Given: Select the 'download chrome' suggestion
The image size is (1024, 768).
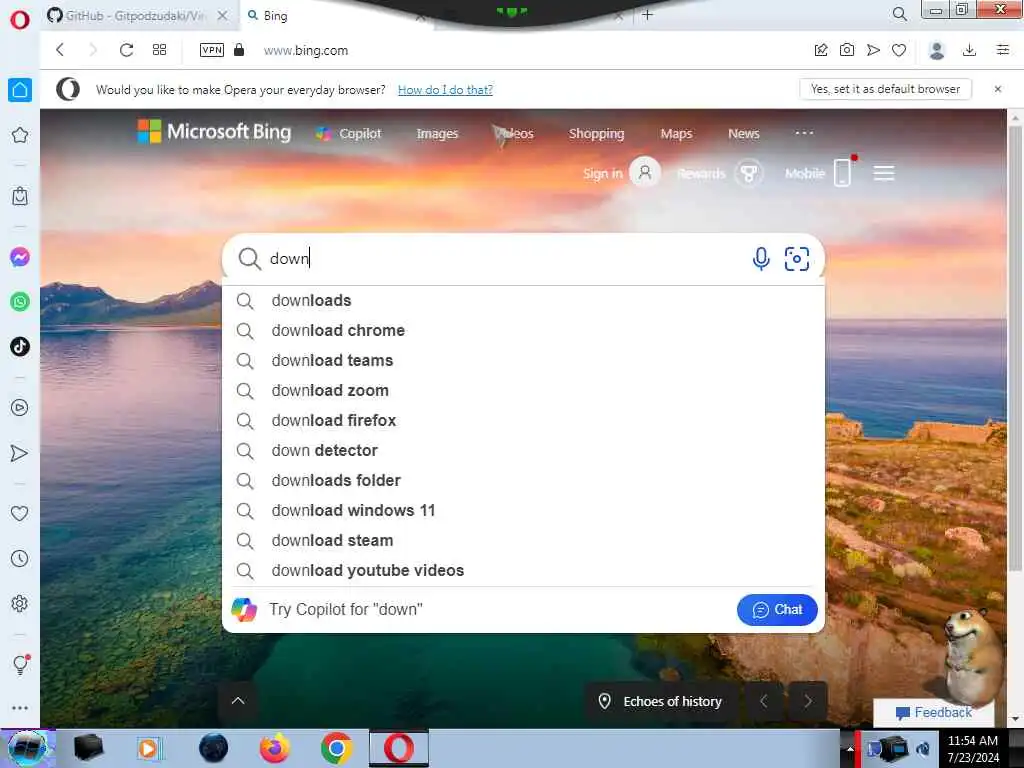Looking at the screenshot, I should pos(523,330).
